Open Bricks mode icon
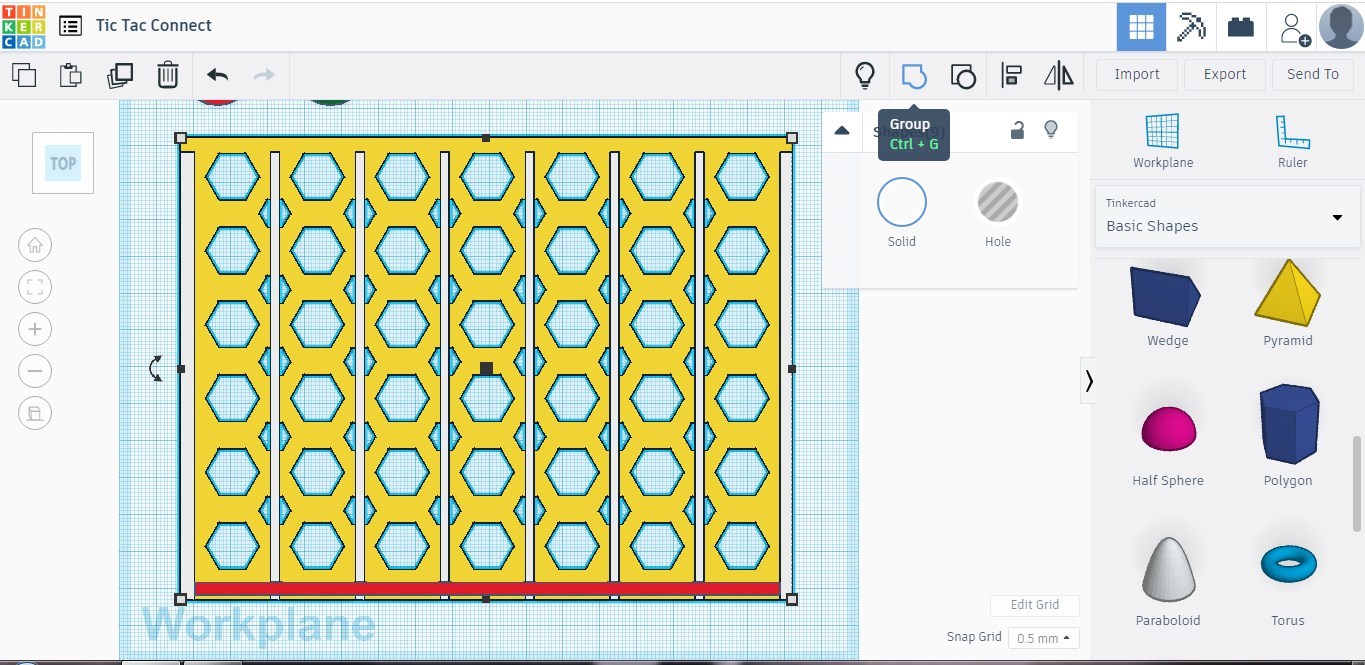The image size is (1365, 665). pyautogui.click(x=1241, y=26)
